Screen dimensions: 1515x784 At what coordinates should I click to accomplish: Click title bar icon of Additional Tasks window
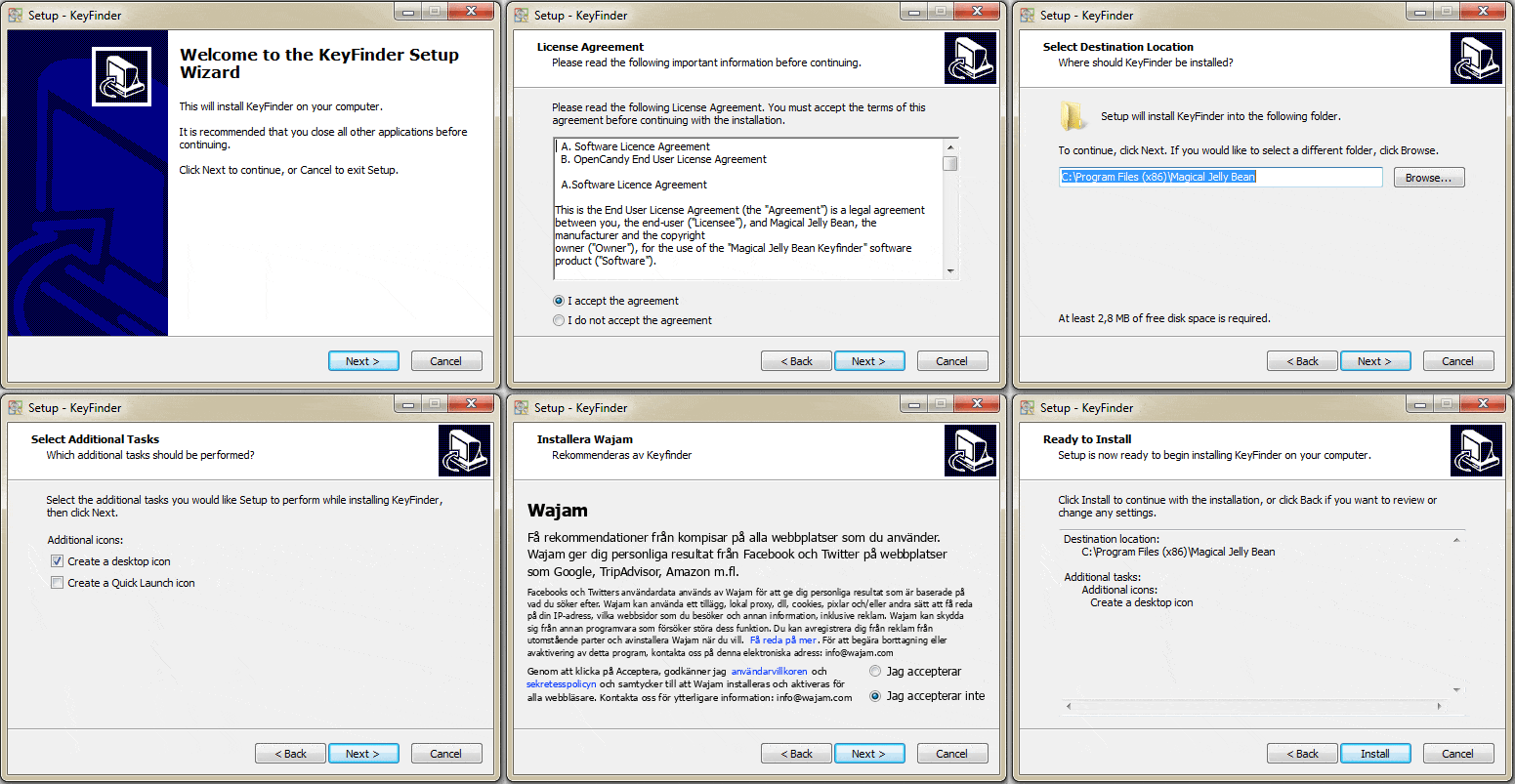coord(16,407)
